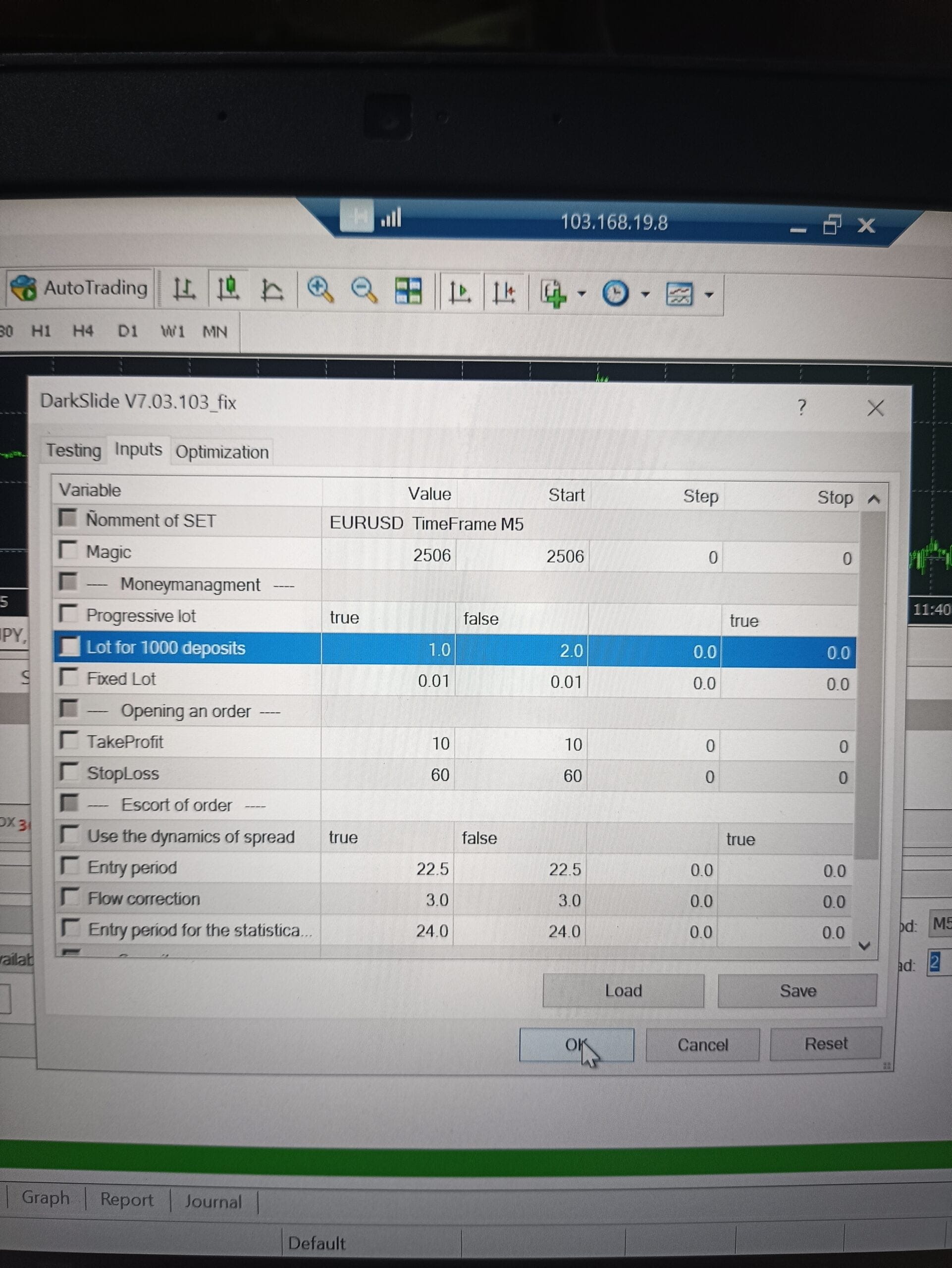Switch to candlestick chart view
The width and height of the screenshot is (952, 1268).
227,289
